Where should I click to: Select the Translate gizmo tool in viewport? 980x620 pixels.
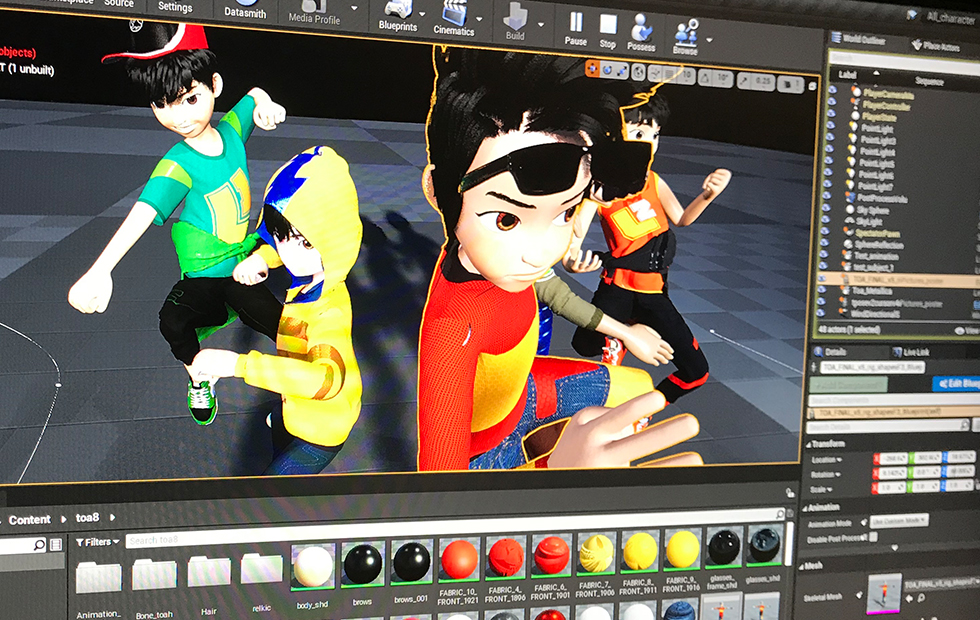(592, 69)
